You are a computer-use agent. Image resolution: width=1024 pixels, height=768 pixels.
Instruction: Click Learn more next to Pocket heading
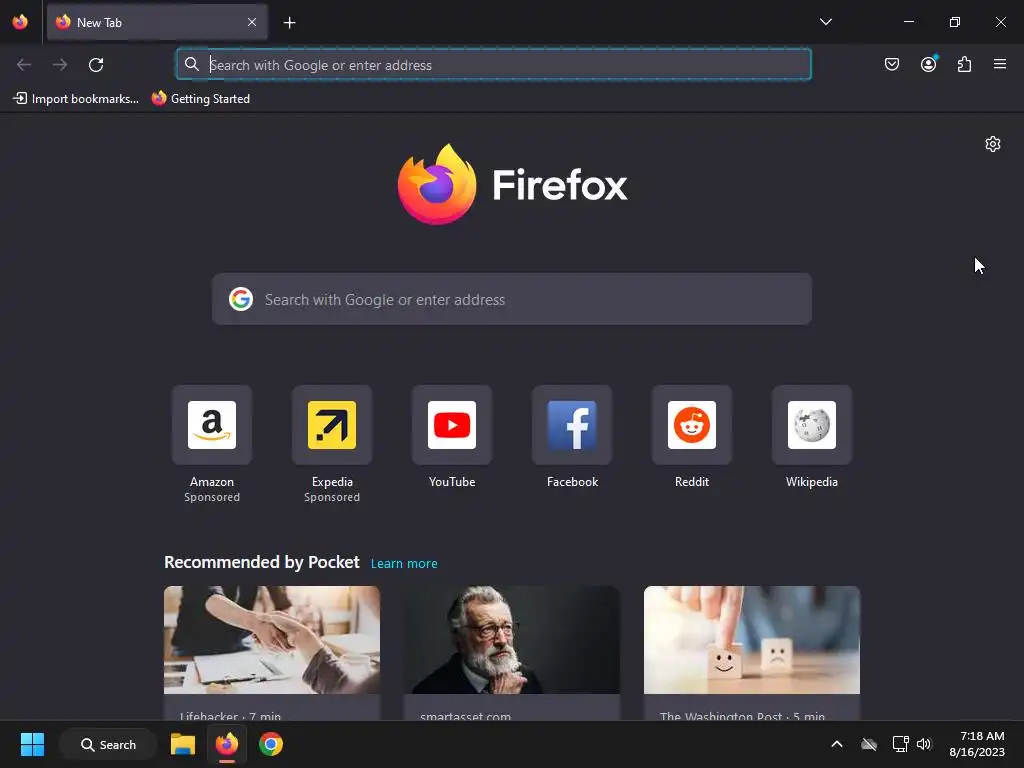[x=404, y=564]
